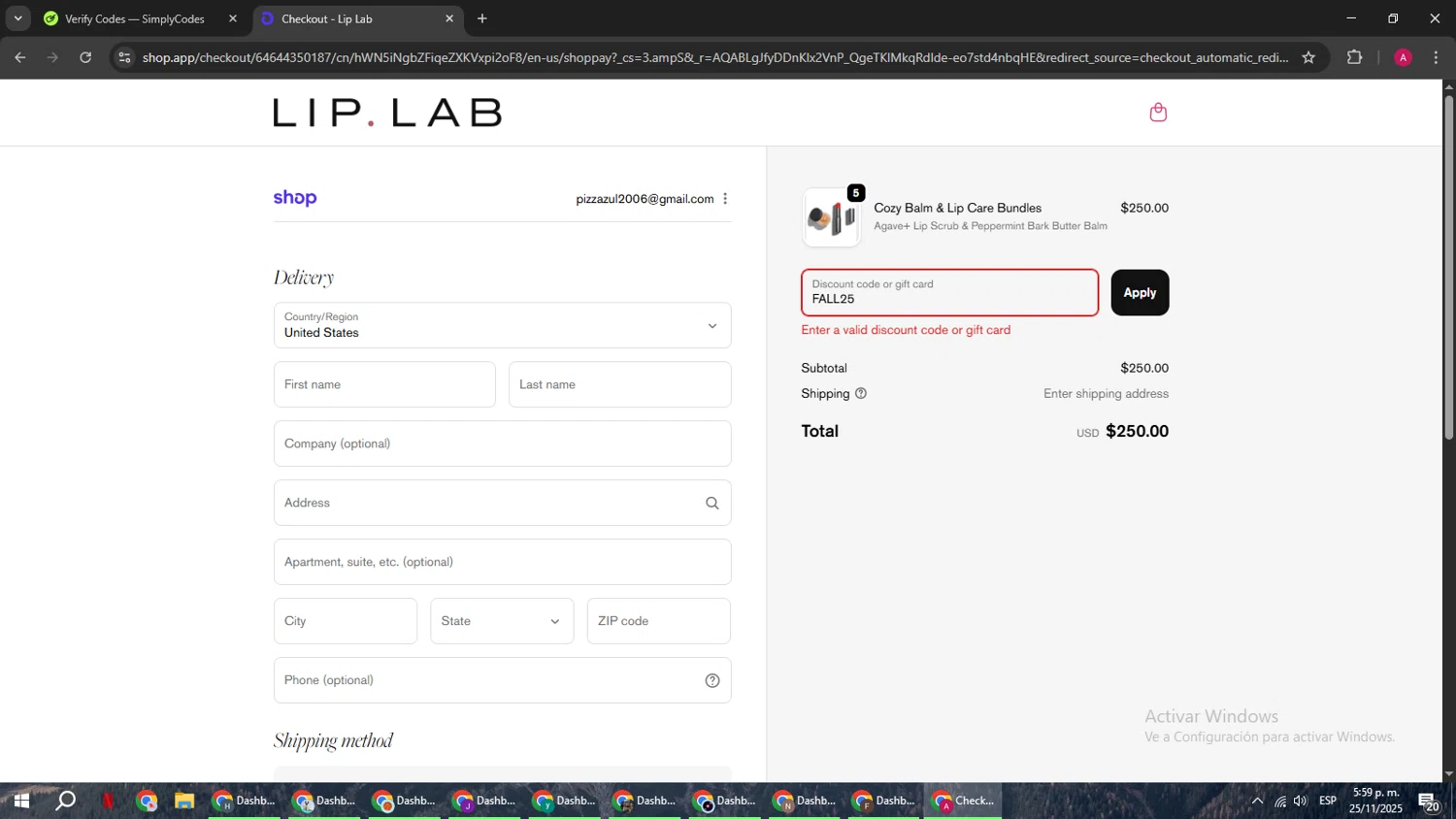Open Chrome three-dot menu
1456x819 pixels.
click(1436, 57)
